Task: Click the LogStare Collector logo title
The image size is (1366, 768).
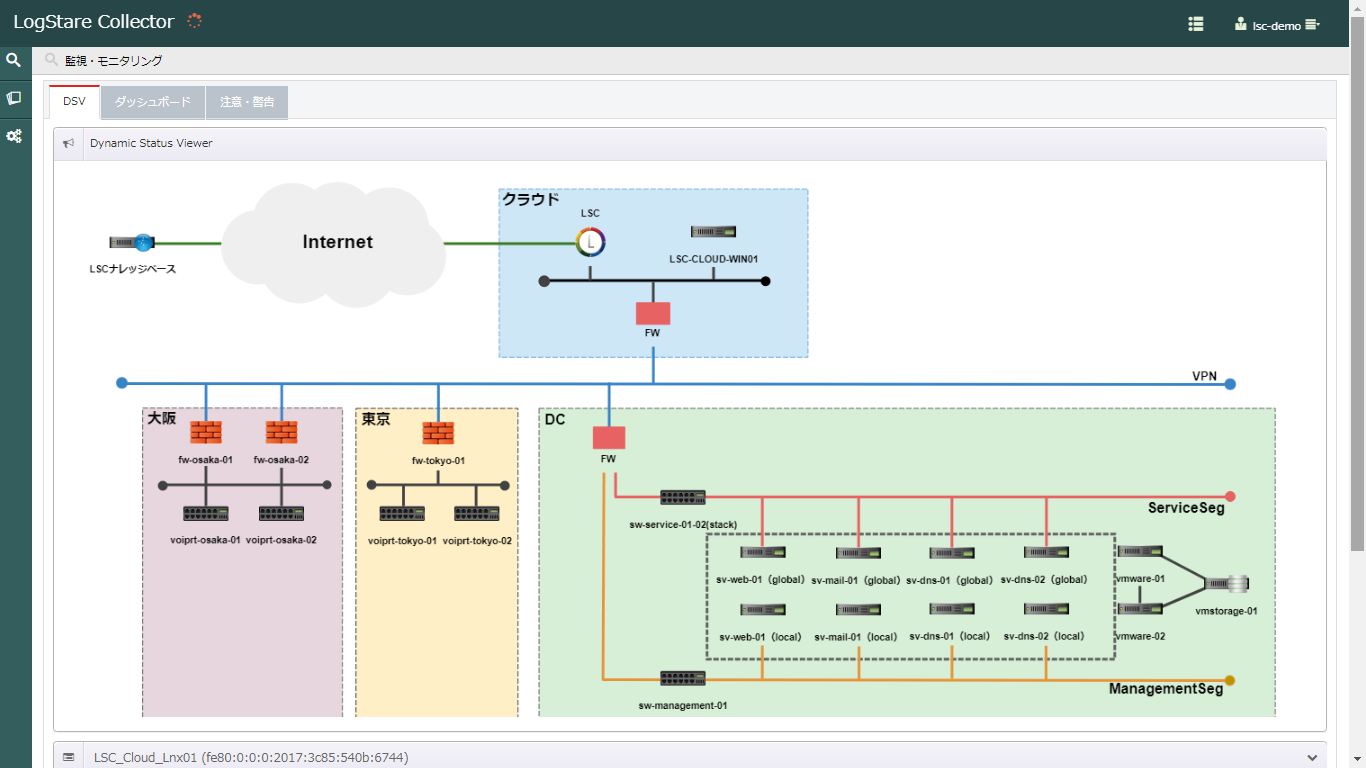Action: 93,22
